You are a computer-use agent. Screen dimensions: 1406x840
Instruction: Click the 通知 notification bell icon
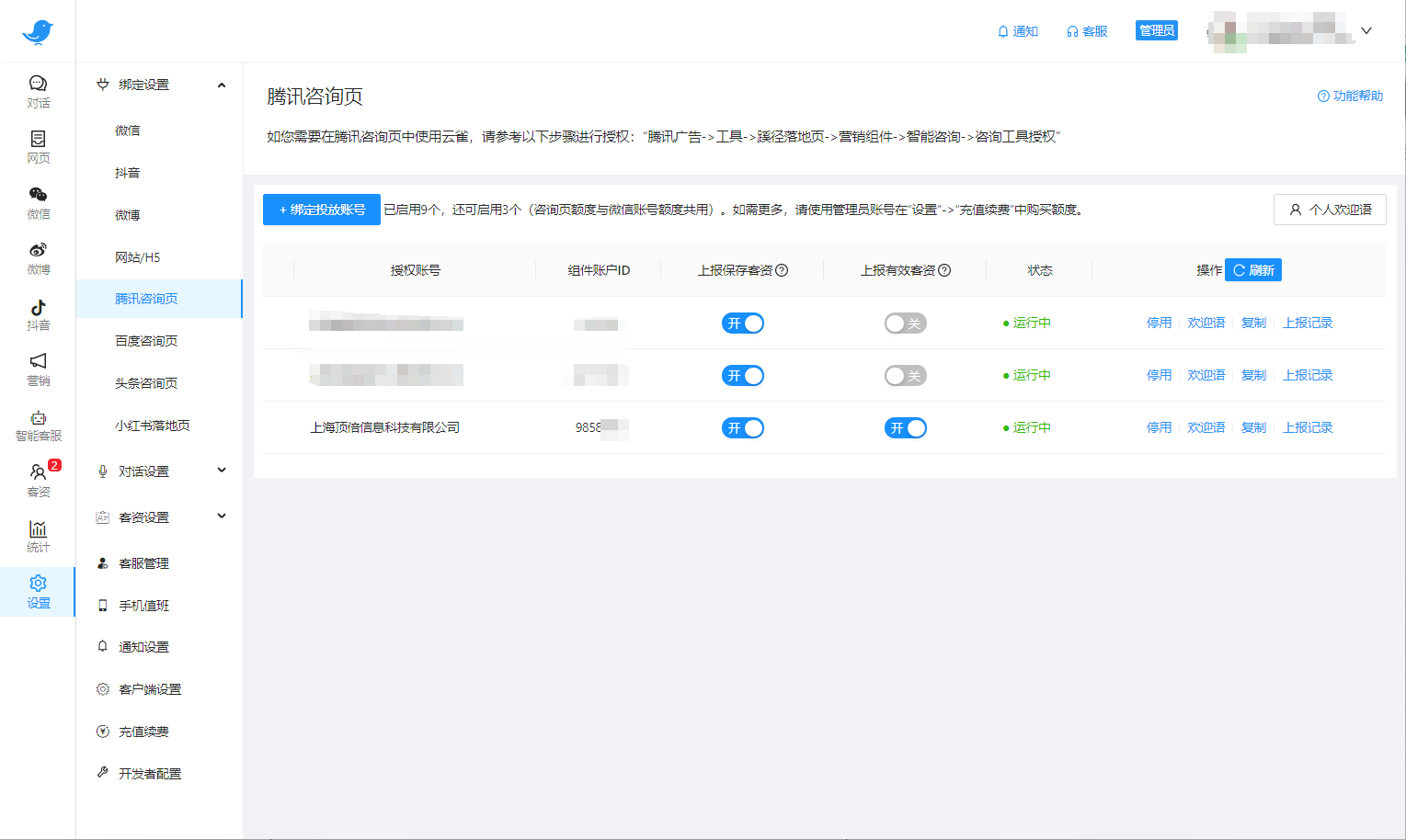point(1016,30)
